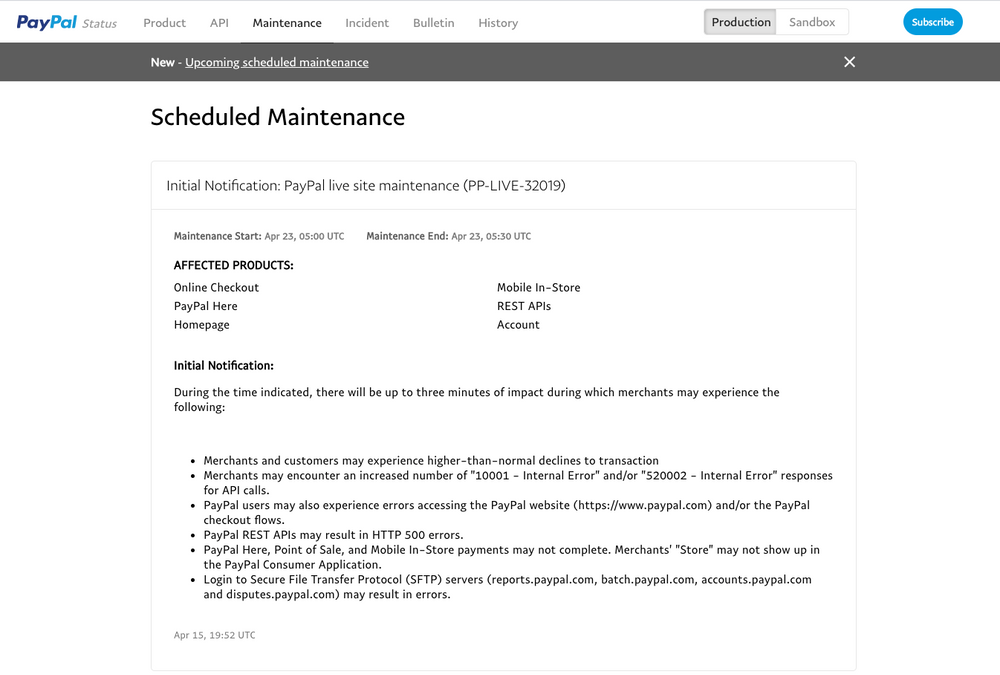
Task: Switch to the Sandbox environment
Action: click(811, 21)
